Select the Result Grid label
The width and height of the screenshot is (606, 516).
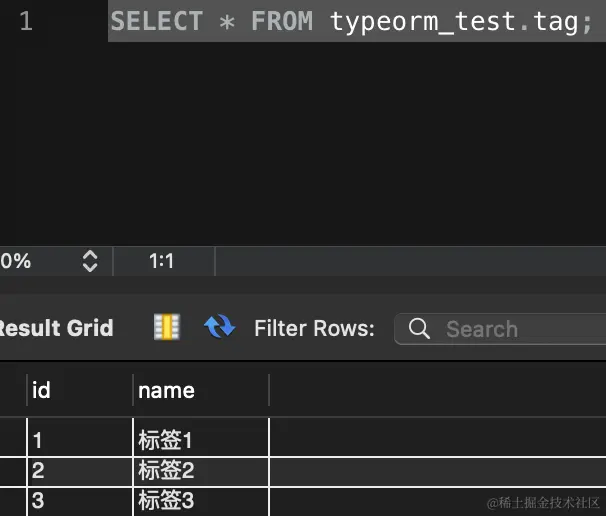point(56,328)
